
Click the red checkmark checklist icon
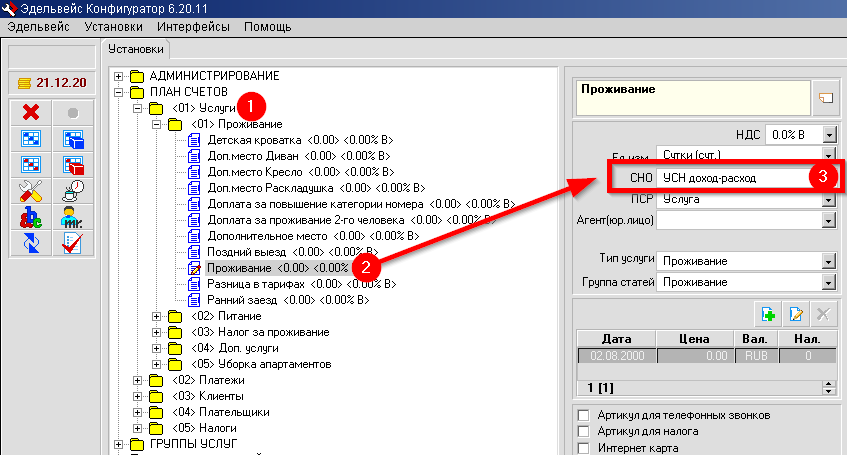(72, 242)
